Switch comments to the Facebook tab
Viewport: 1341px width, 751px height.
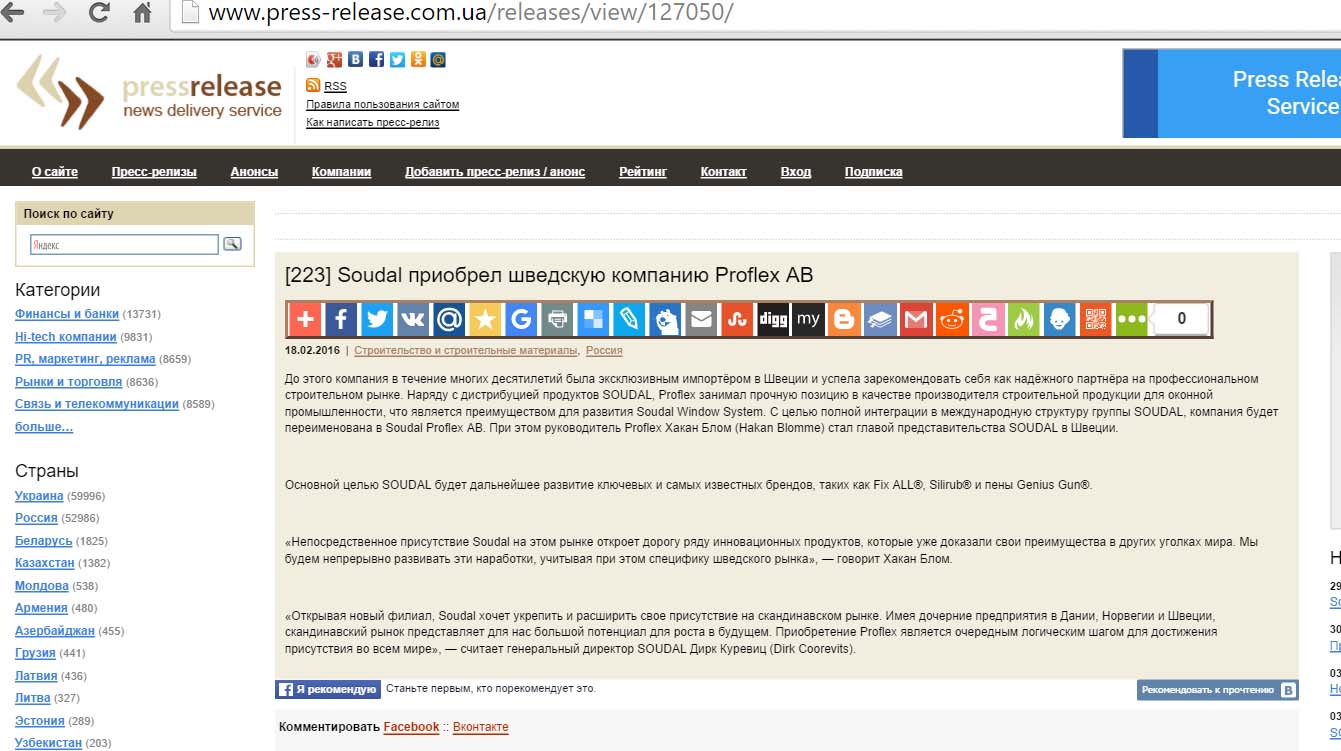pyautogui.click(x=411, y=727)
